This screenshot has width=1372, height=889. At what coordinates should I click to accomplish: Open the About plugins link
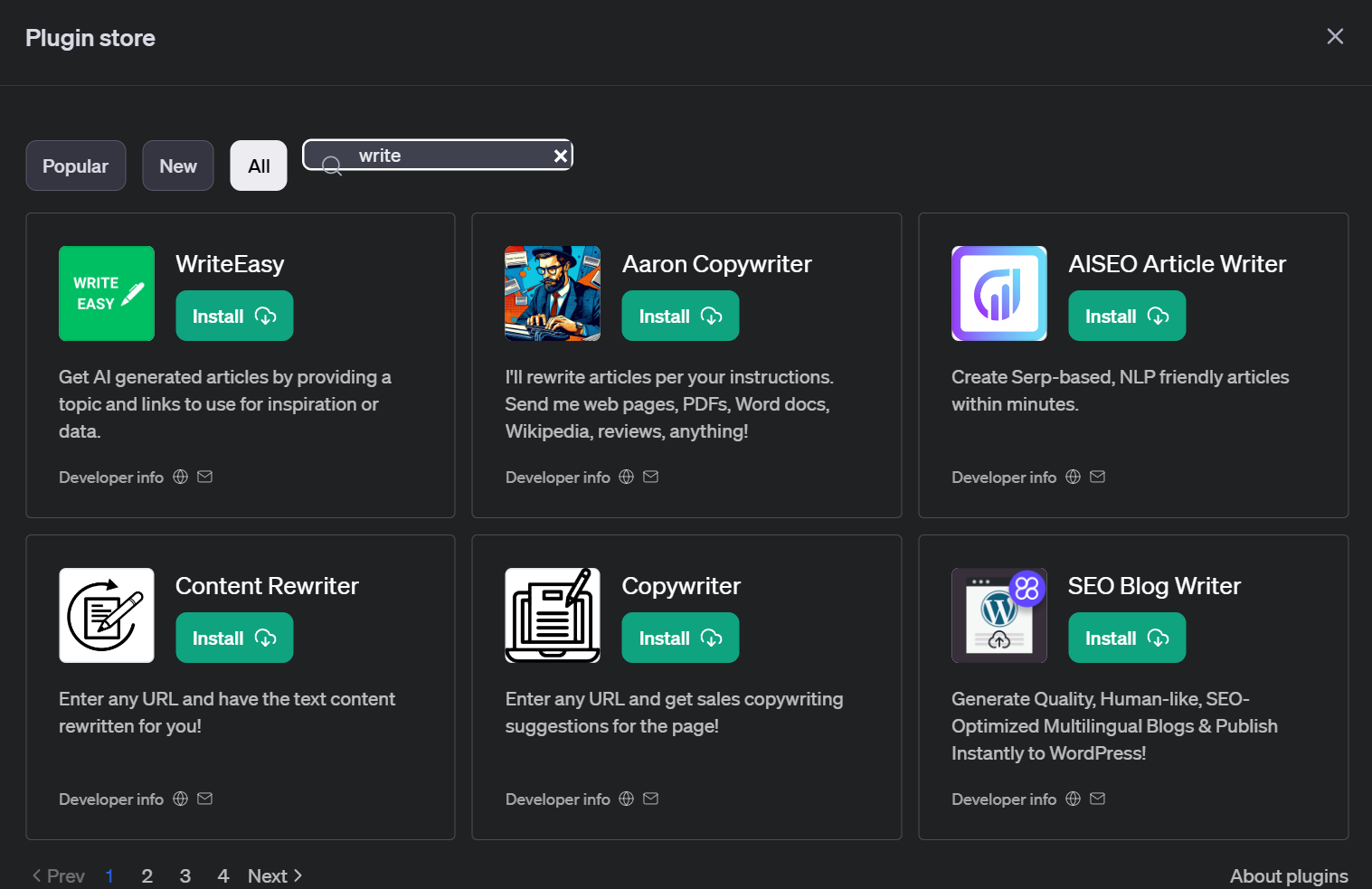(1288, 875)
